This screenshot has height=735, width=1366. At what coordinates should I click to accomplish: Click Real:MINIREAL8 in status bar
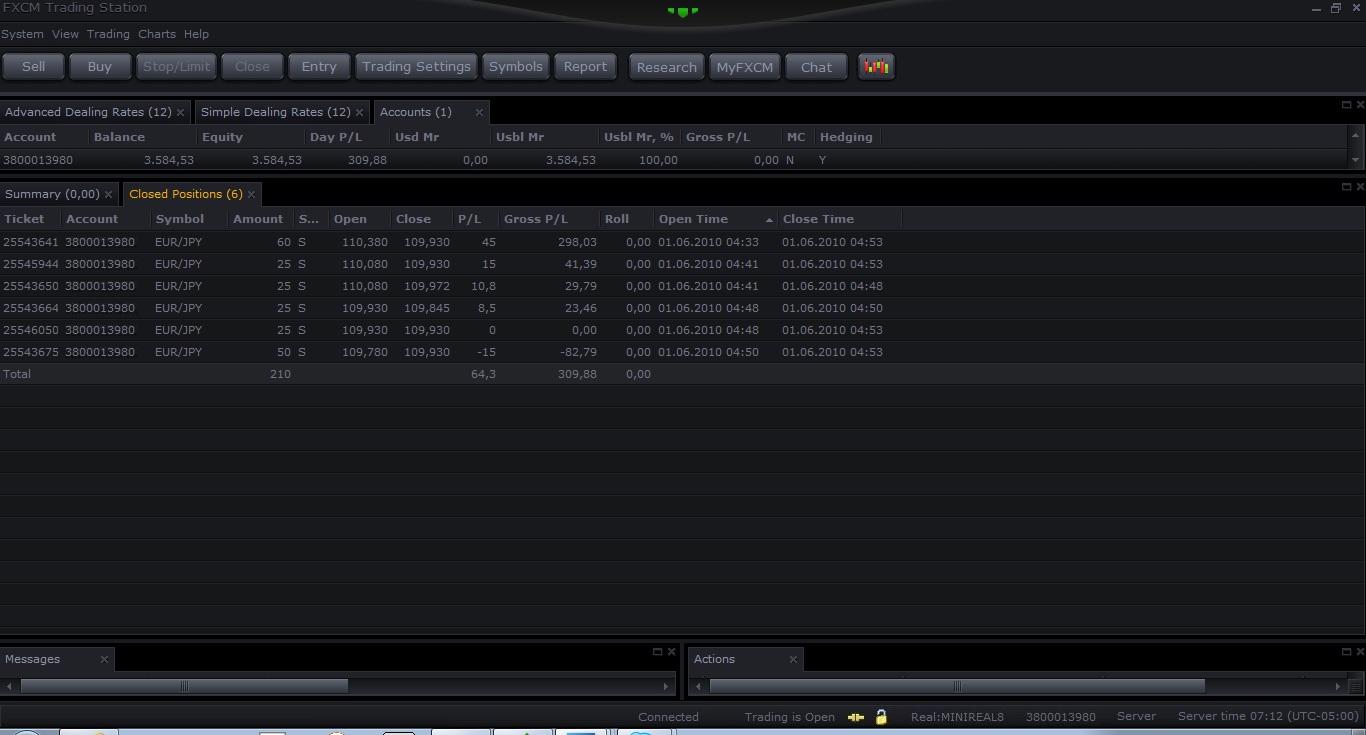click(957, 717)
